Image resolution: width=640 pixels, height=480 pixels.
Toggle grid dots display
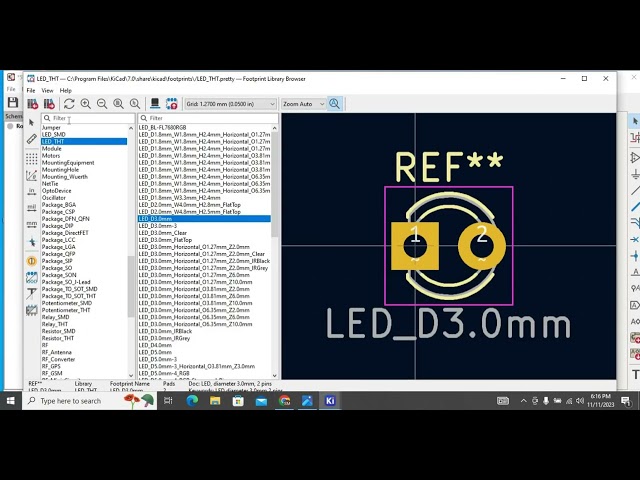click(x=31, y=159)
